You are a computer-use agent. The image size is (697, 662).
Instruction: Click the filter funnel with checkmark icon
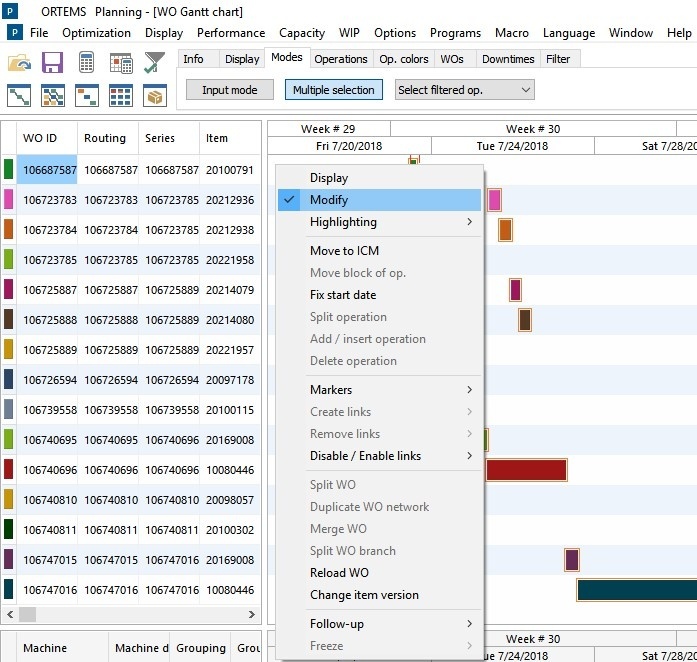(x=154, y=62)
